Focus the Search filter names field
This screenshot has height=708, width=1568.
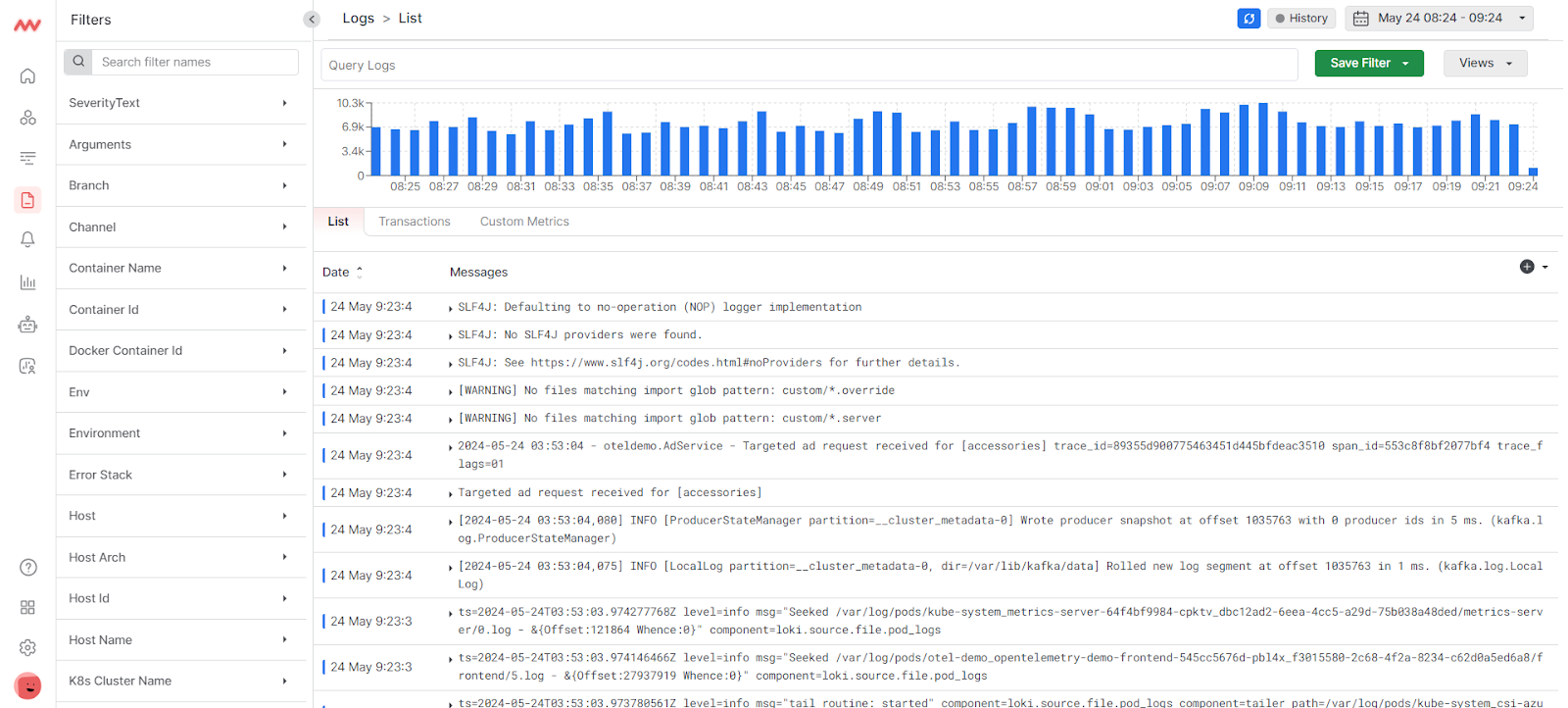tap(195, 62)
